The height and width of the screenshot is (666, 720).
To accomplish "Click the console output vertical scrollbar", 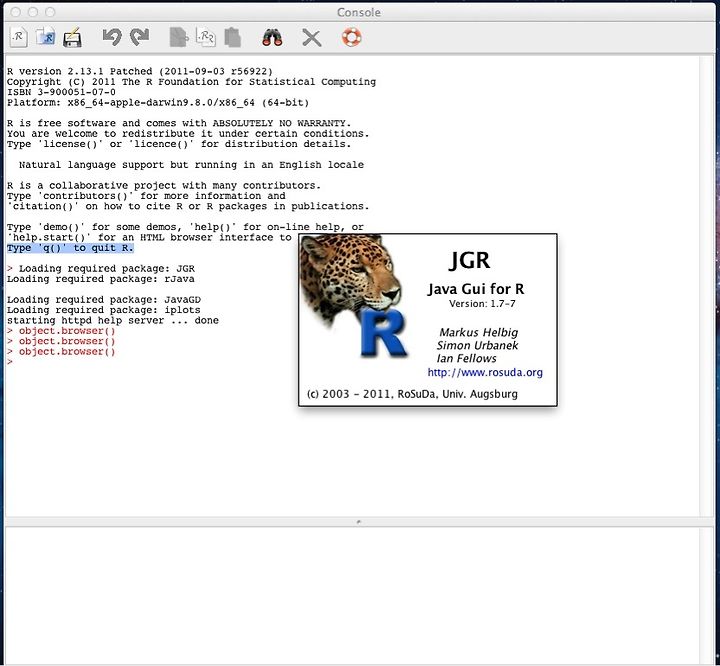I will 706,285.
